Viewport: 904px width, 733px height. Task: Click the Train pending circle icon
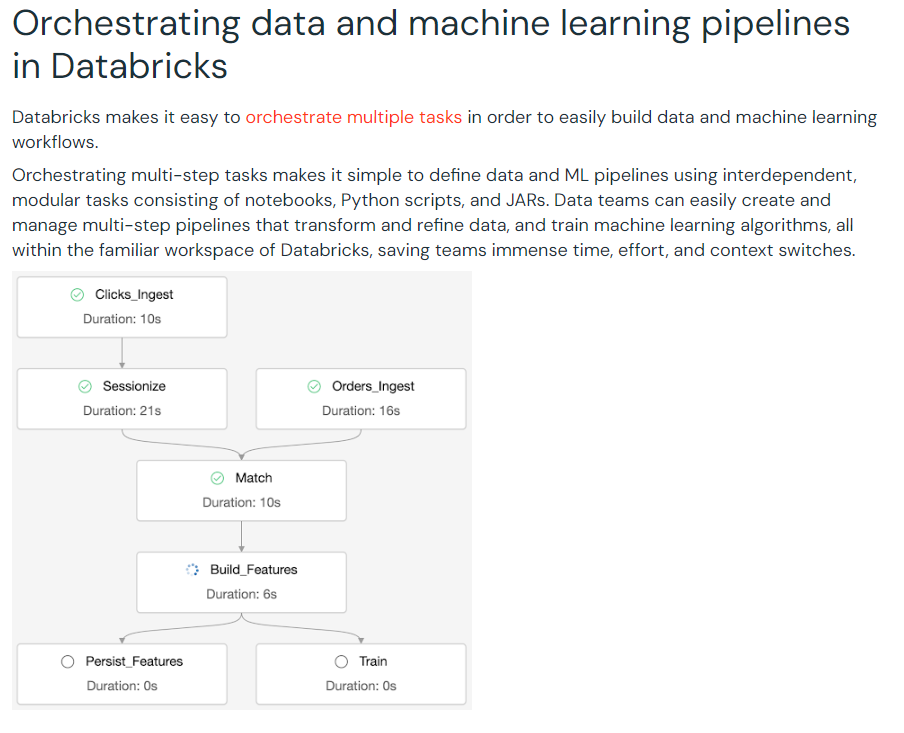pyautogui.click(x=341, y=661)
